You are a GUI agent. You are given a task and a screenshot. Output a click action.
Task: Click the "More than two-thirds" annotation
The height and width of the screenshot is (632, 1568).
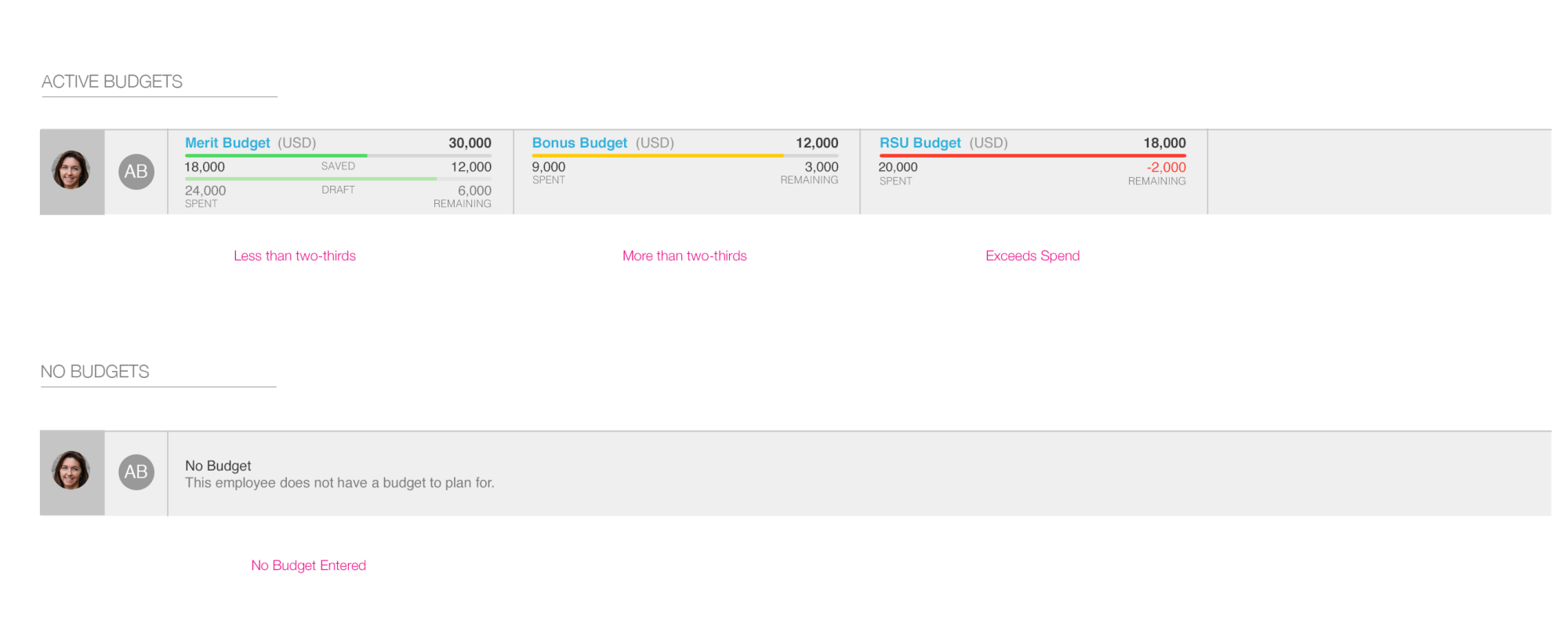tap(684, 256)
